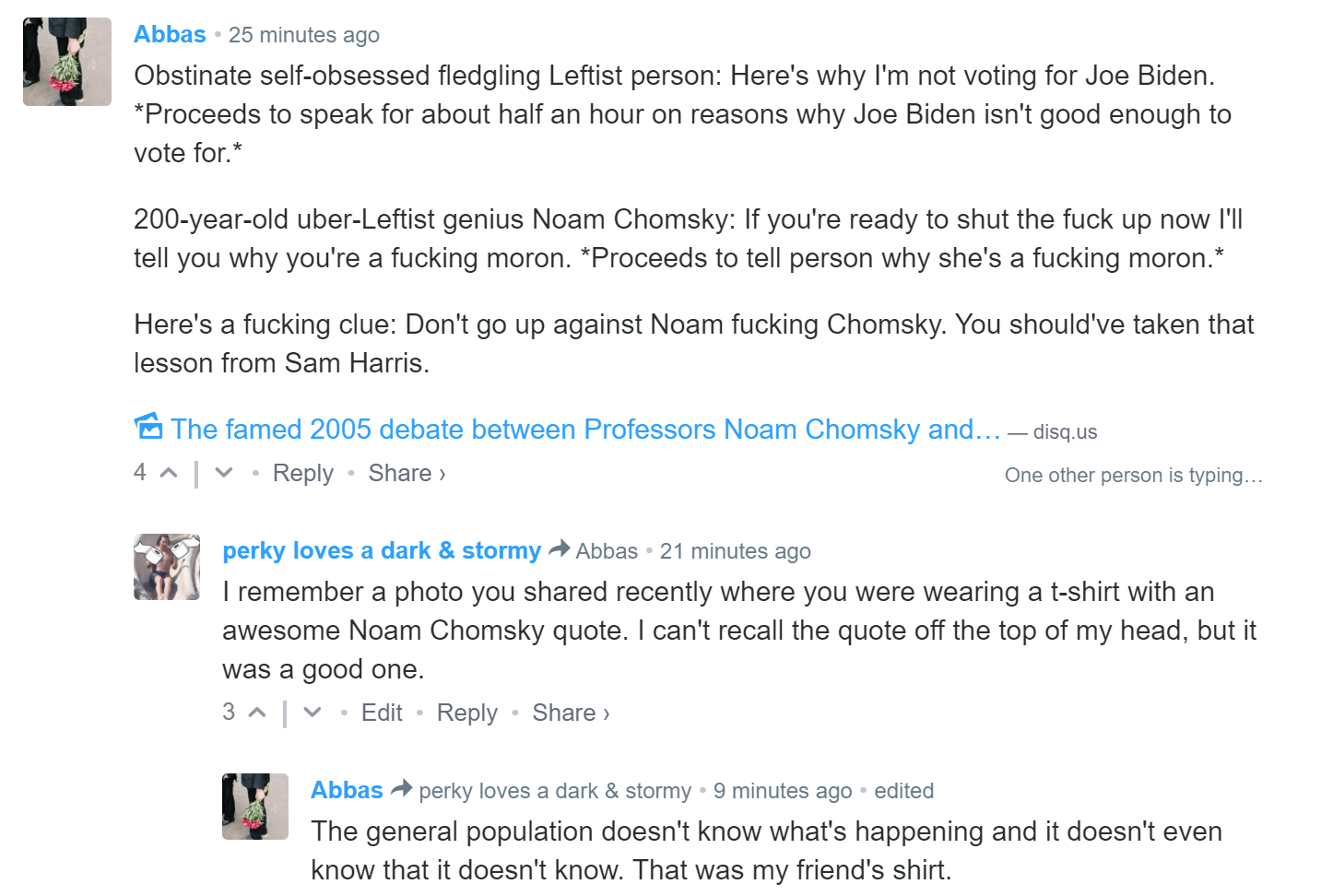Click Abbas's avatar on the top comment

pos(67,62)
